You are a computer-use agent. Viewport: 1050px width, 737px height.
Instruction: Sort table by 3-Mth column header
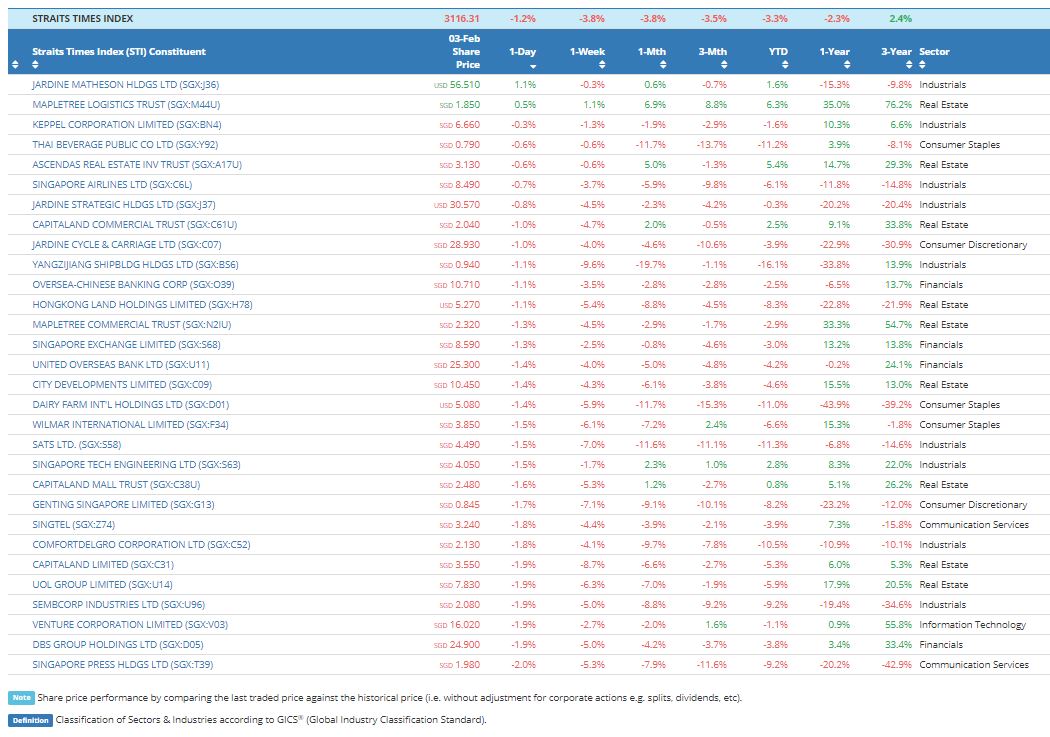[712, 52]
